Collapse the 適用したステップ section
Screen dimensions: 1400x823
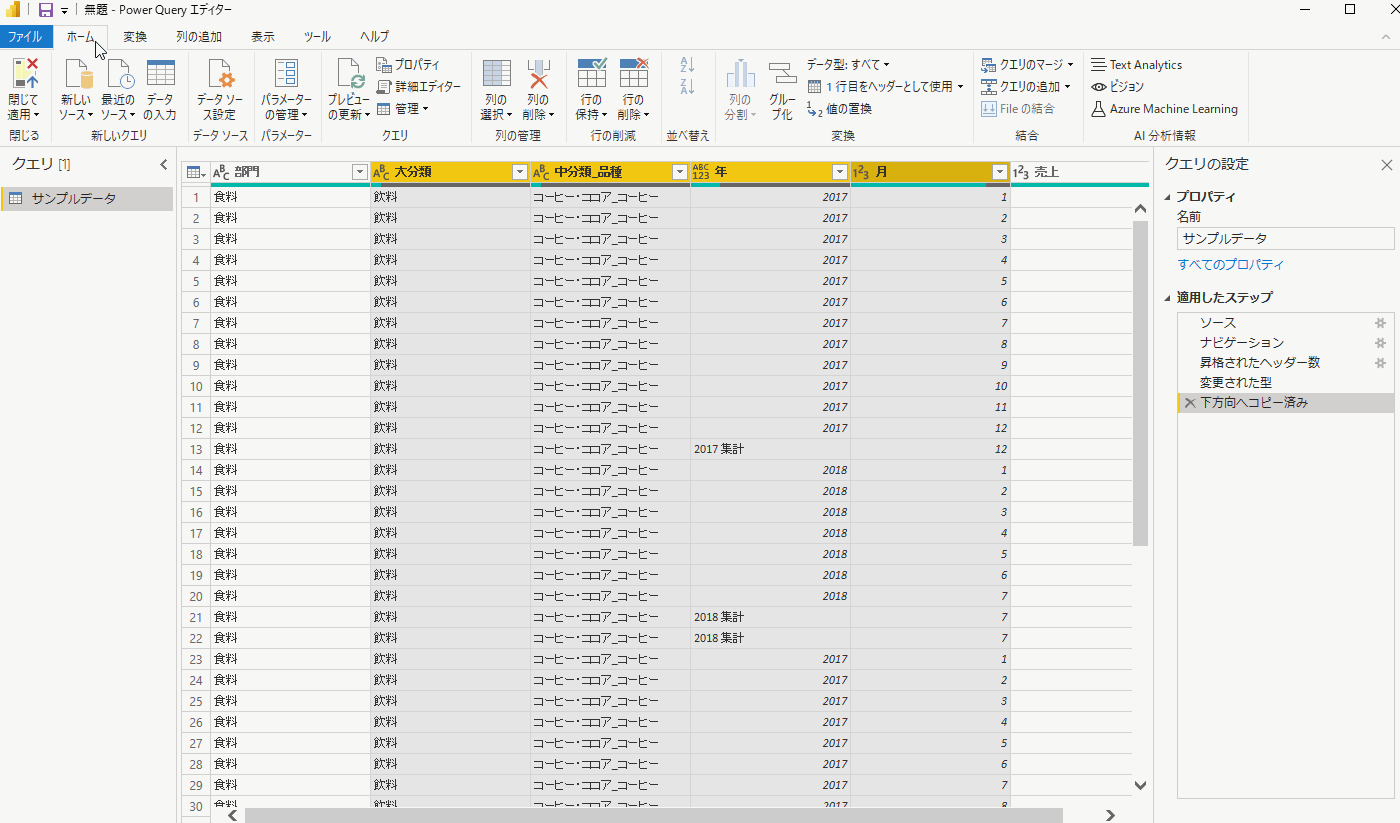(1167, 298)
